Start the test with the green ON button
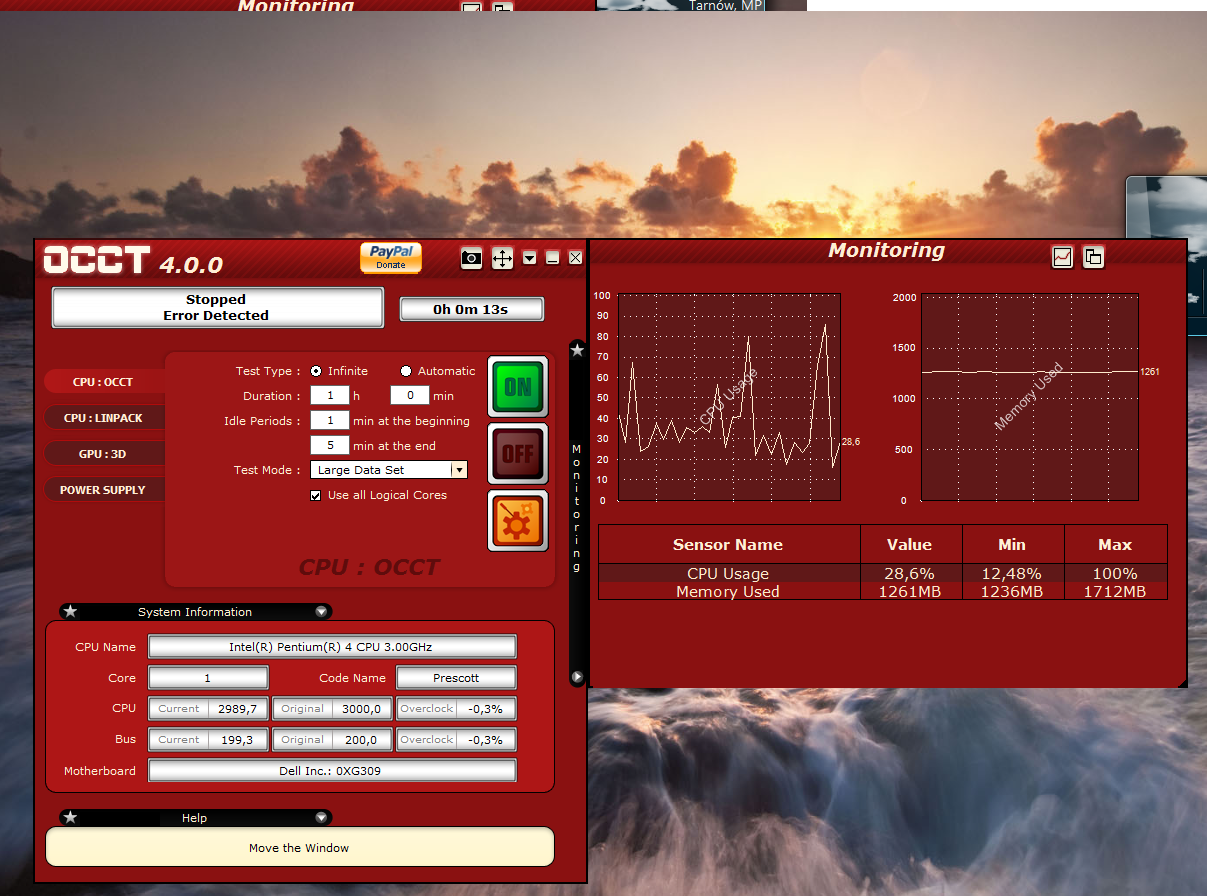This screenshot has width=1207, height=896. pyautogui.click(x=518, y=386)
